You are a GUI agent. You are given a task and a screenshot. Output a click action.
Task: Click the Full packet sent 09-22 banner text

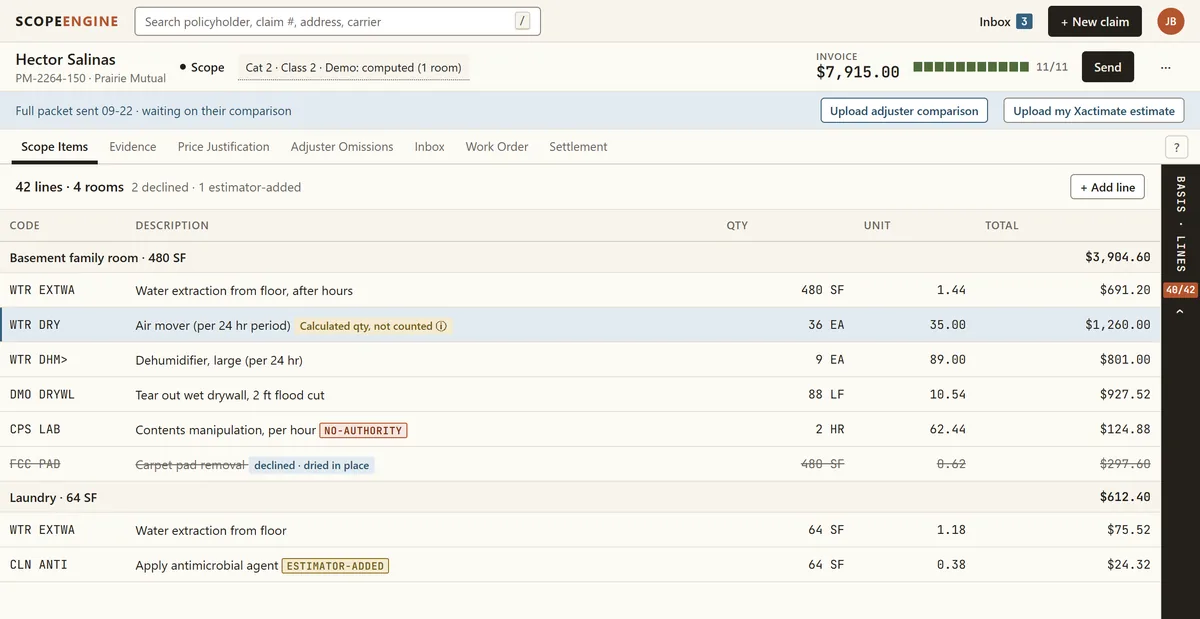[153, 111]
